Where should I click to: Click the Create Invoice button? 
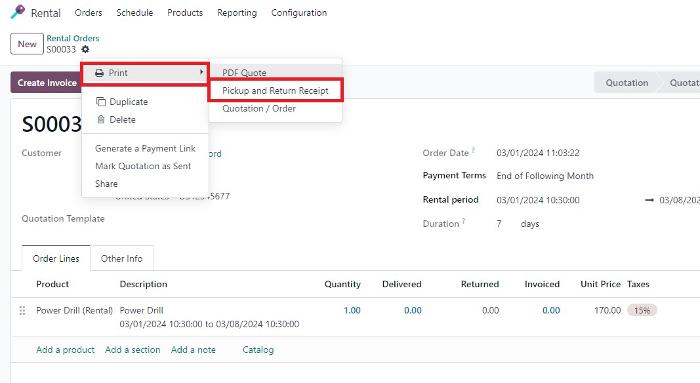(47, 83)
